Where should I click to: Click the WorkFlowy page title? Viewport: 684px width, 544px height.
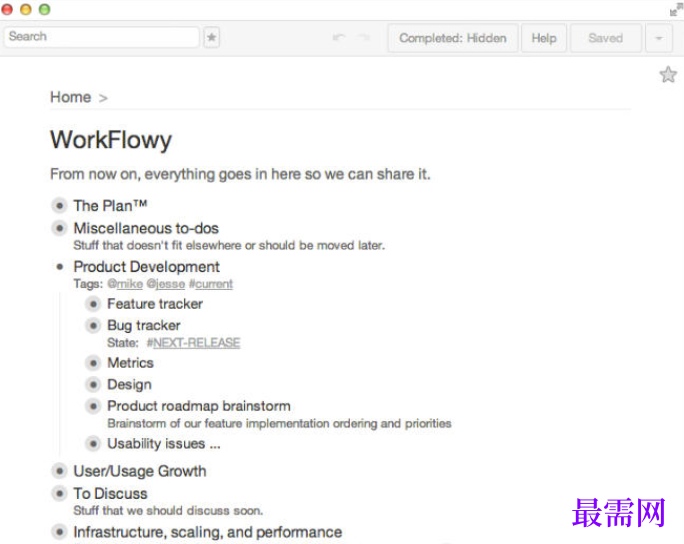coord(111,140)
